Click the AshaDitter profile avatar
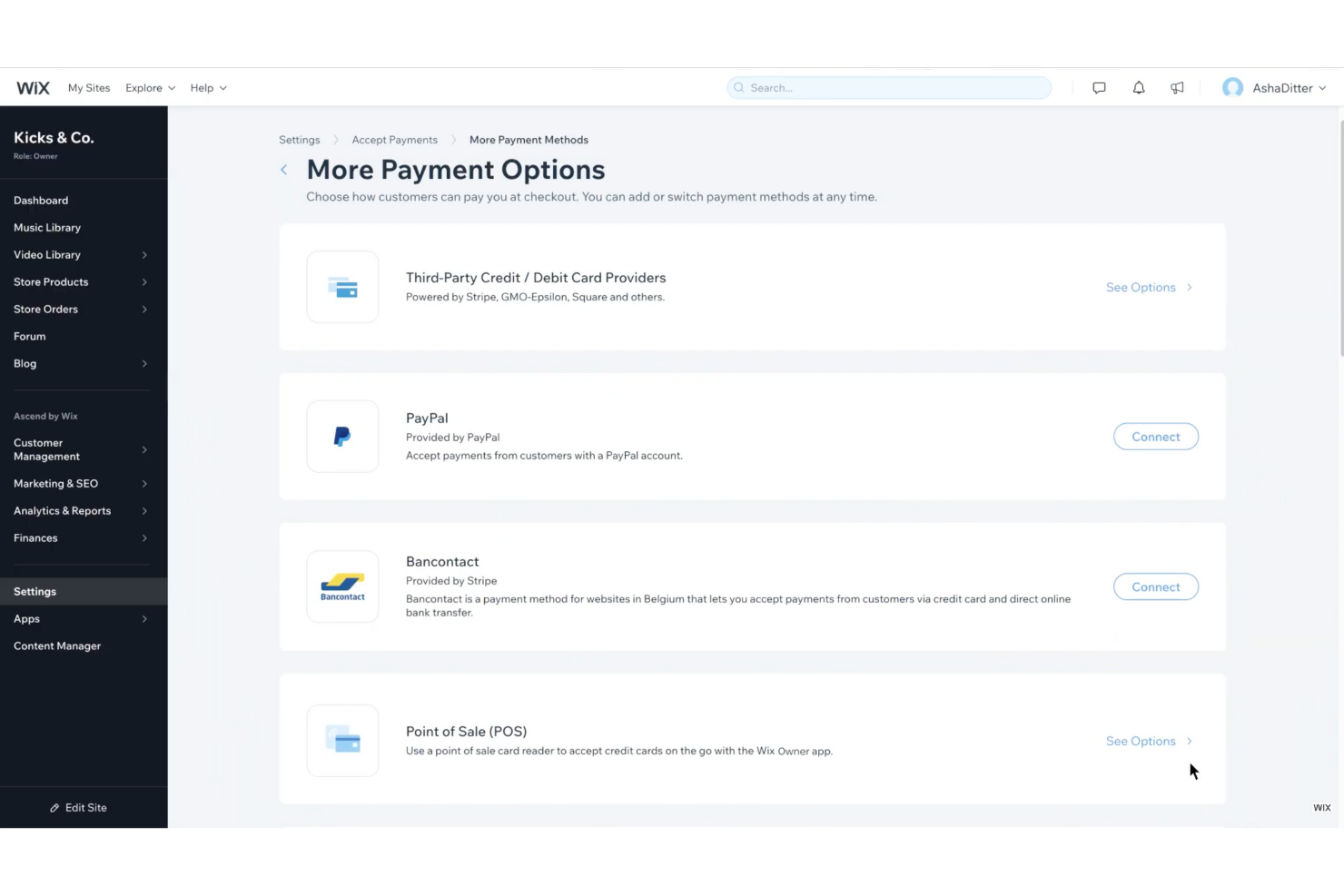Screen dimensions: 1344x896 [x=1232, y=87]
